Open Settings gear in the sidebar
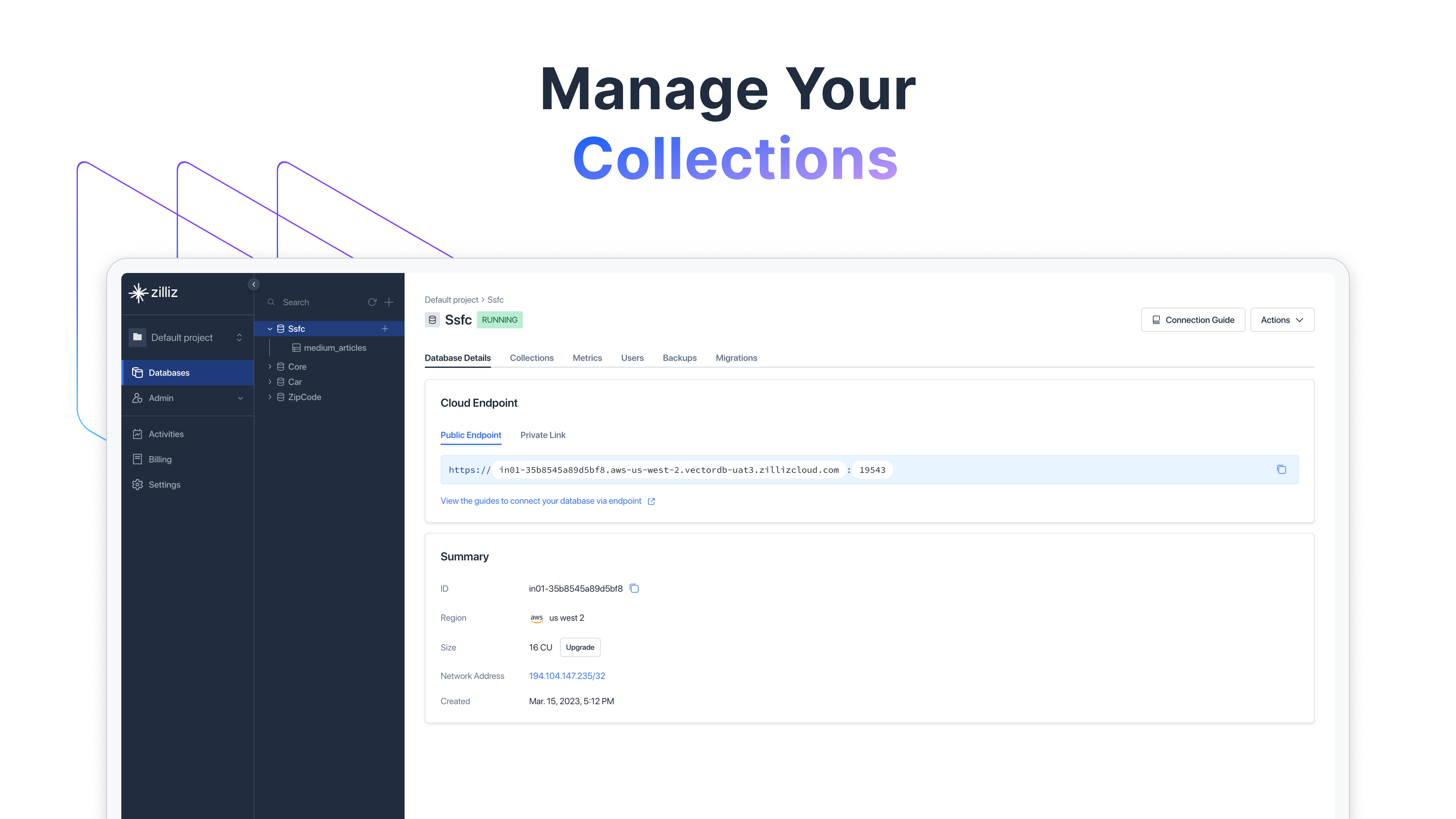This screenshot has width=1456, height=819. tap(137, 484)
